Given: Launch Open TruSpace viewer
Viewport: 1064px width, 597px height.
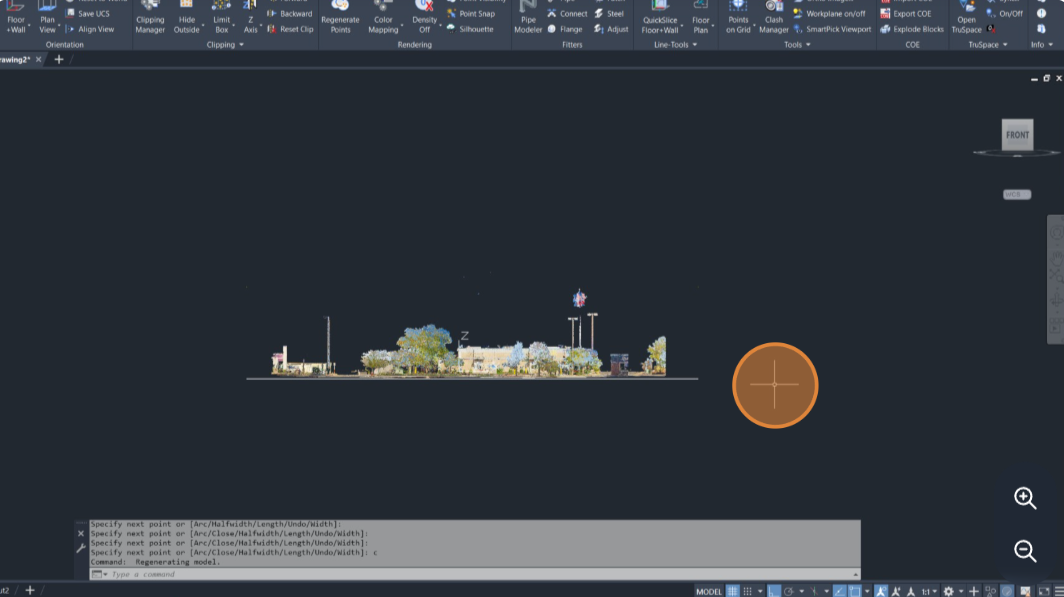Looking at the screenshot, I should pos(966,18).
